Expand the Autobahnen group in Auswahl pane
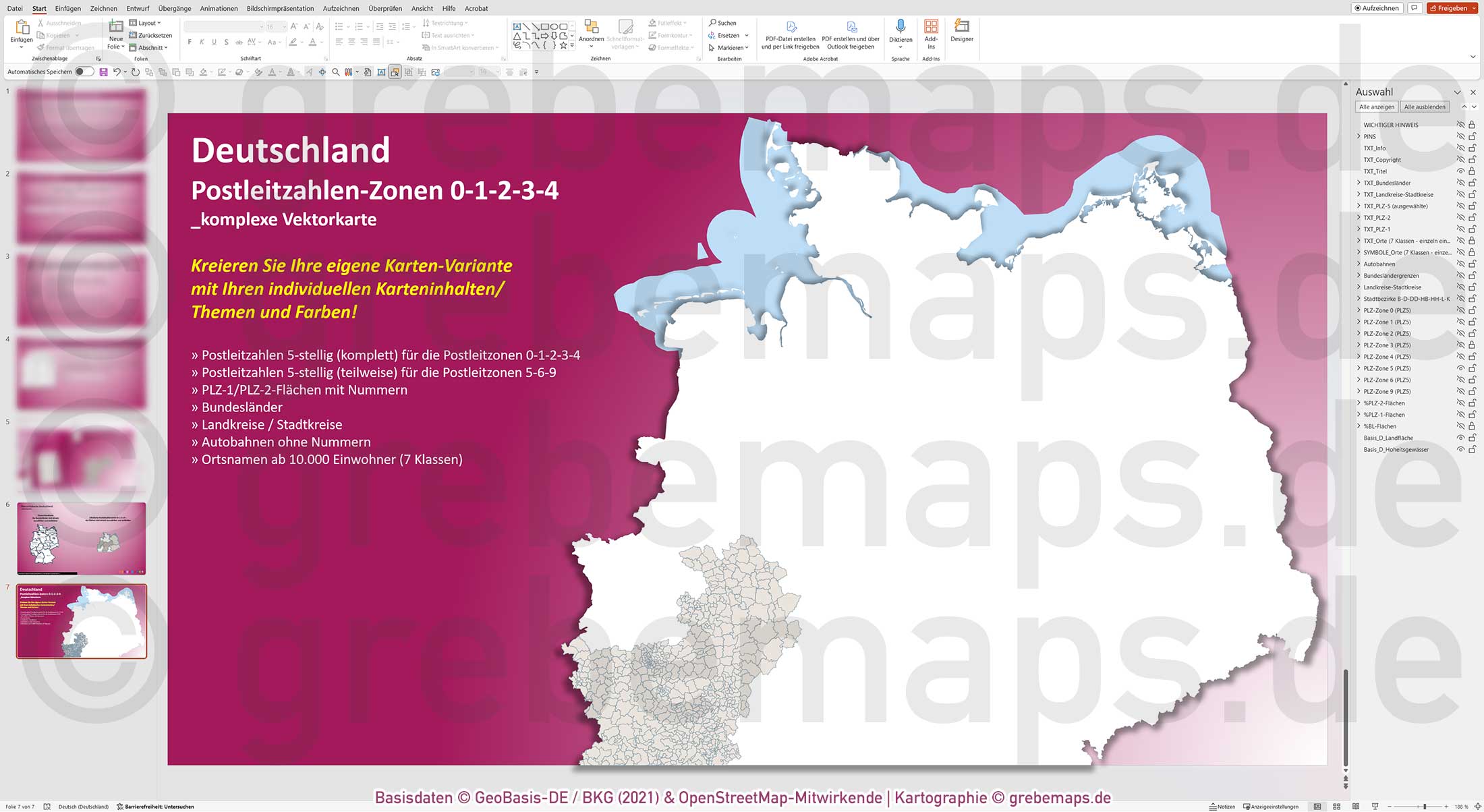 tap(1359, 264)
